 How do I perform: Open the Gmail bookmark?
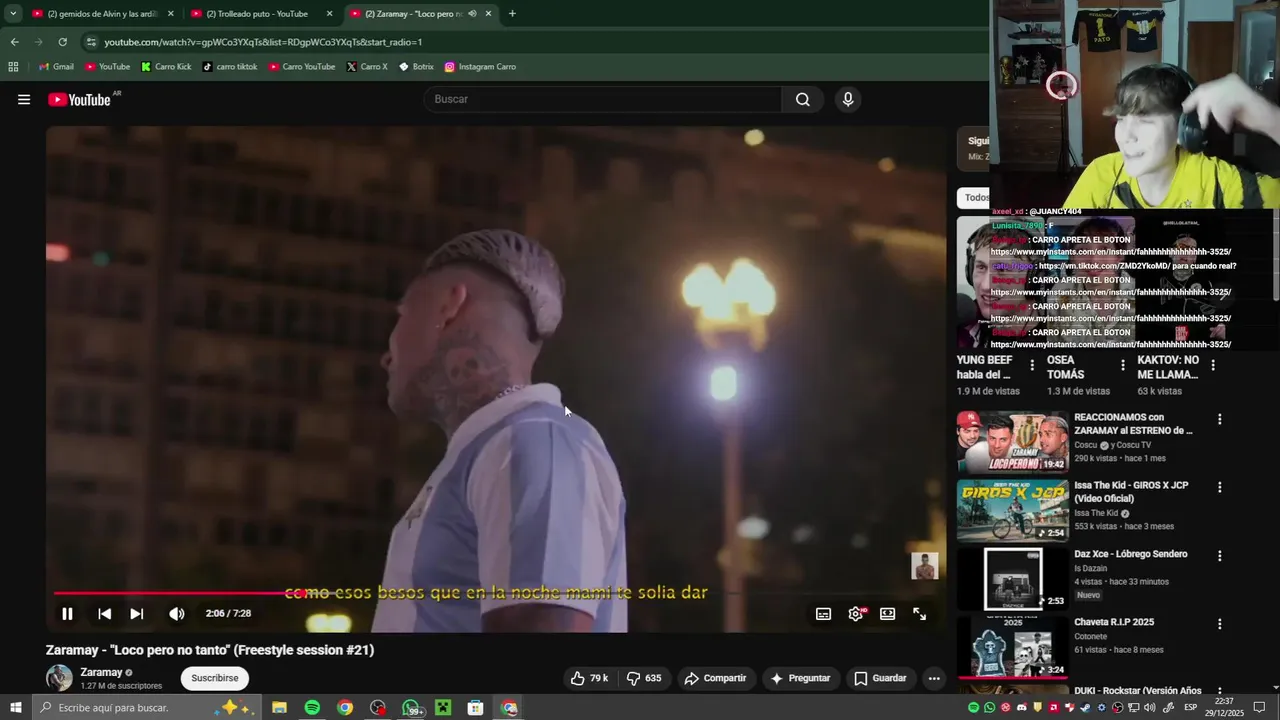point(56,67)
